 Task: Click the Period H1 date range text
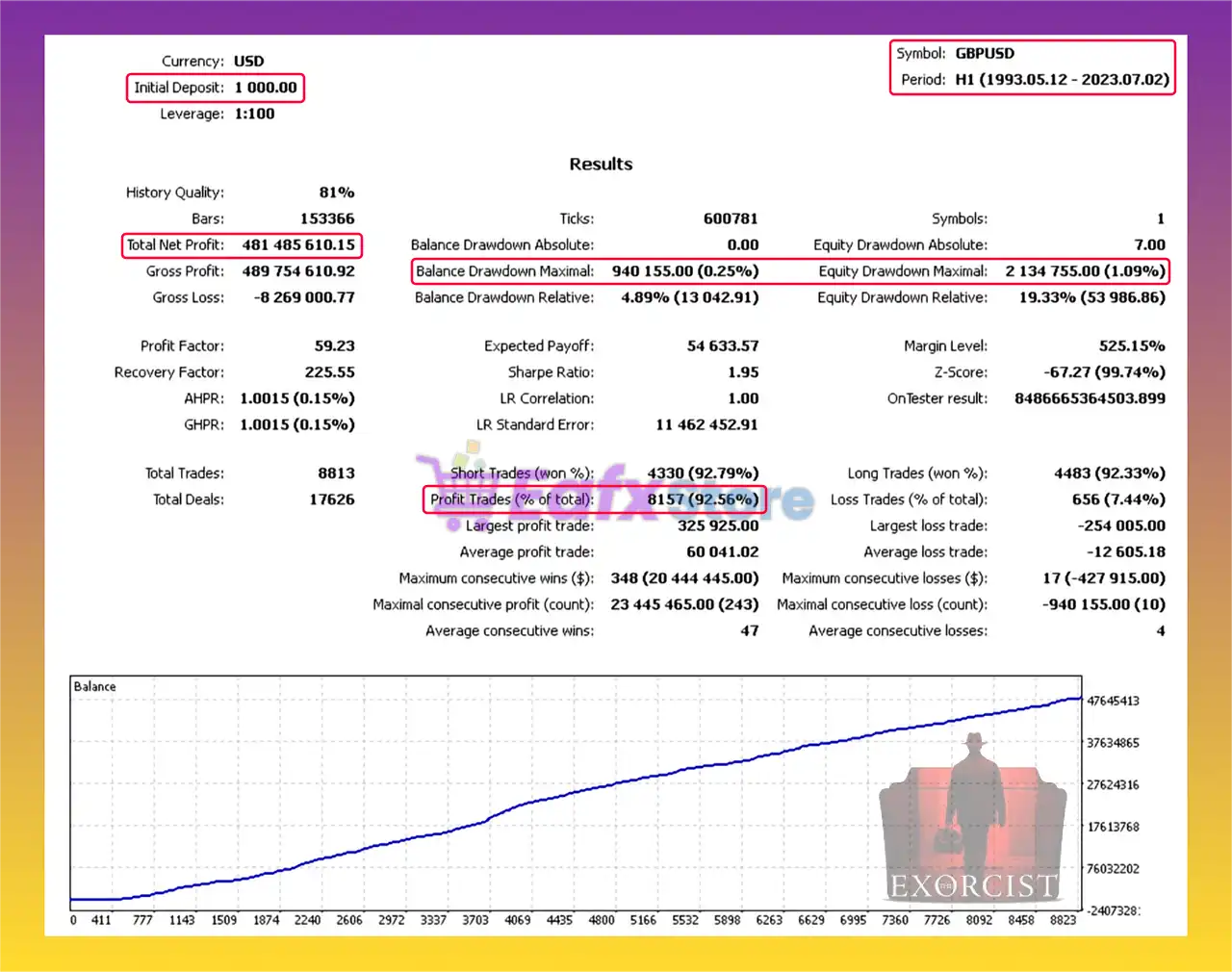coord(1062,80)
